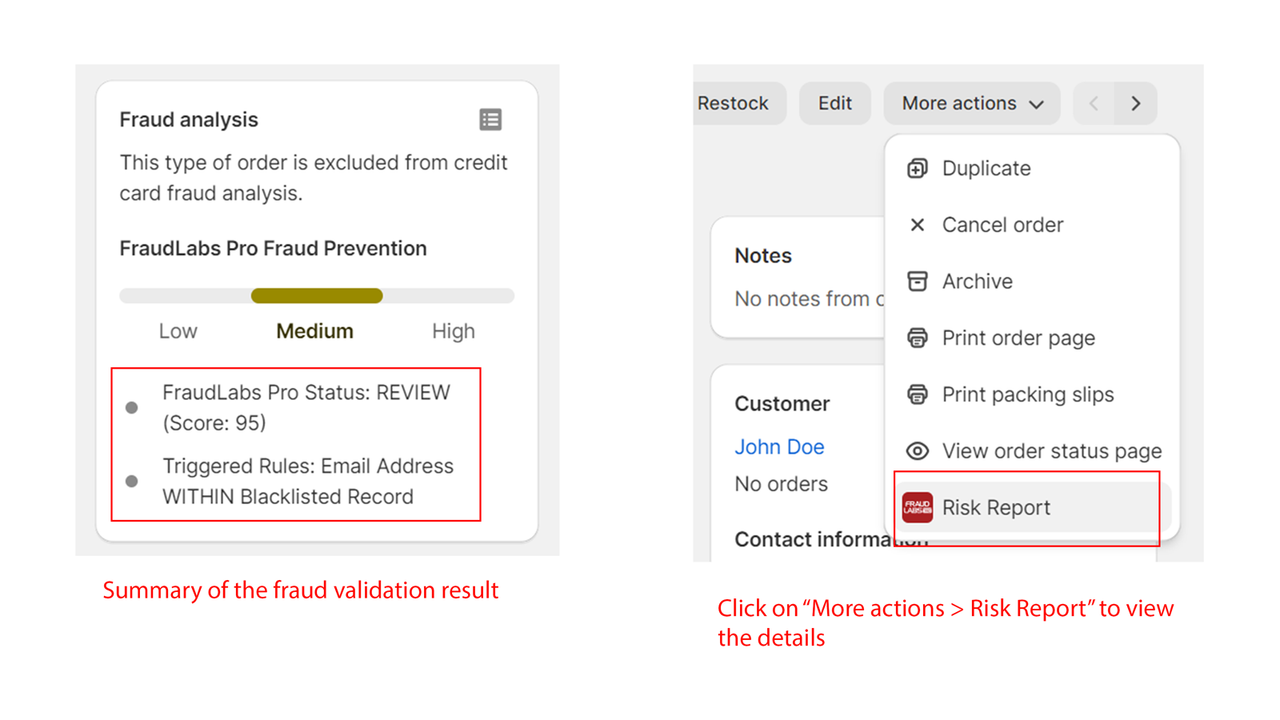Click the Medium risk label
This screenshot has width=1280, height=720.
[315, 331]
